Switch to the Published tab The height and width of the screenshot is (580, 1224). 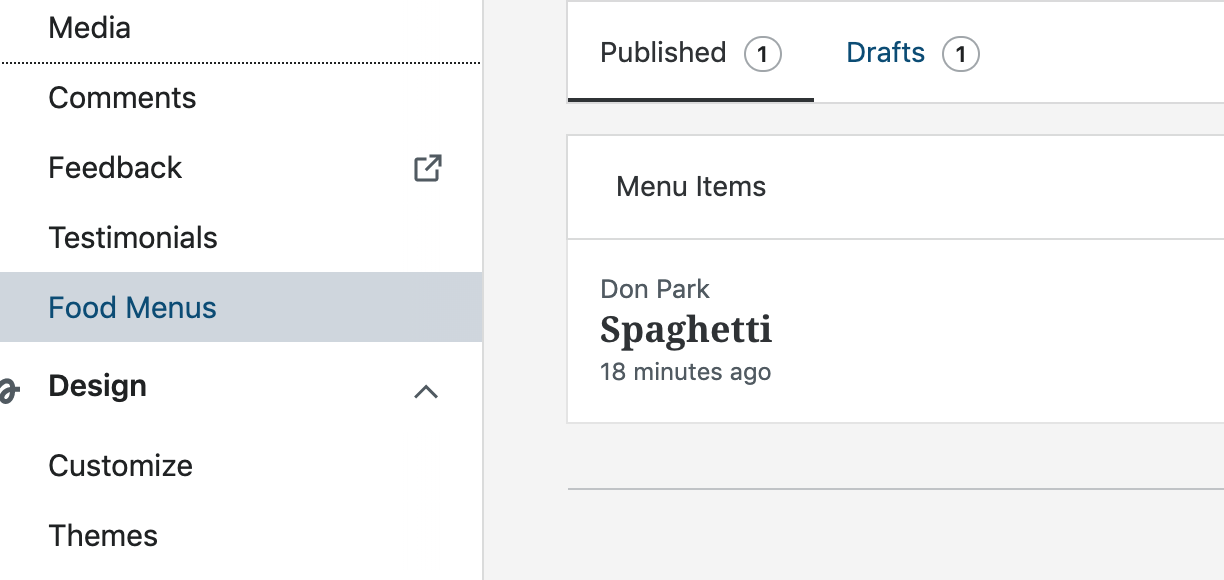tap(663, 52)
